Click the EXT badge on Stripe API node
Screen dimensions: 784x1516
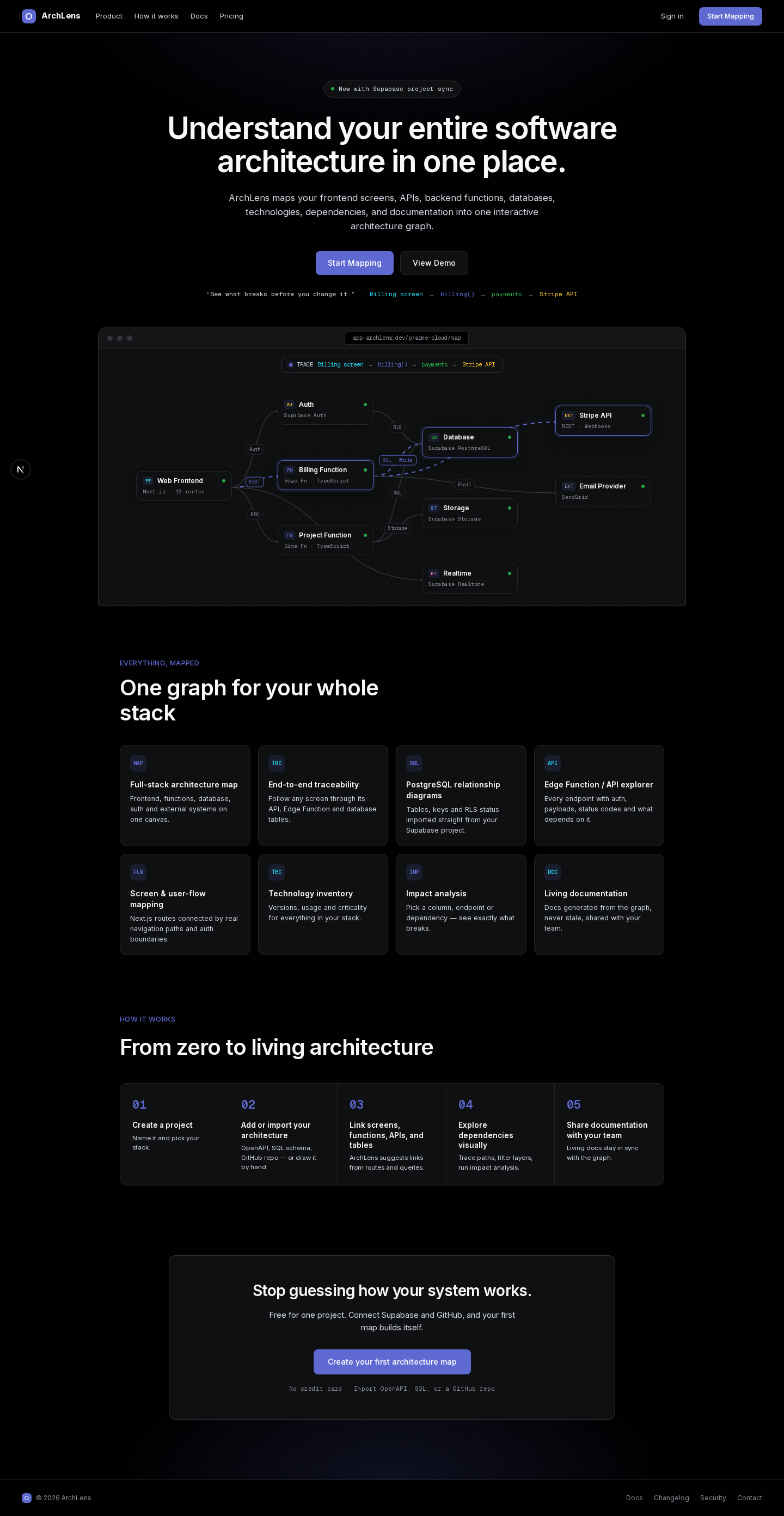pyautogui.click(x=568, y=415)
